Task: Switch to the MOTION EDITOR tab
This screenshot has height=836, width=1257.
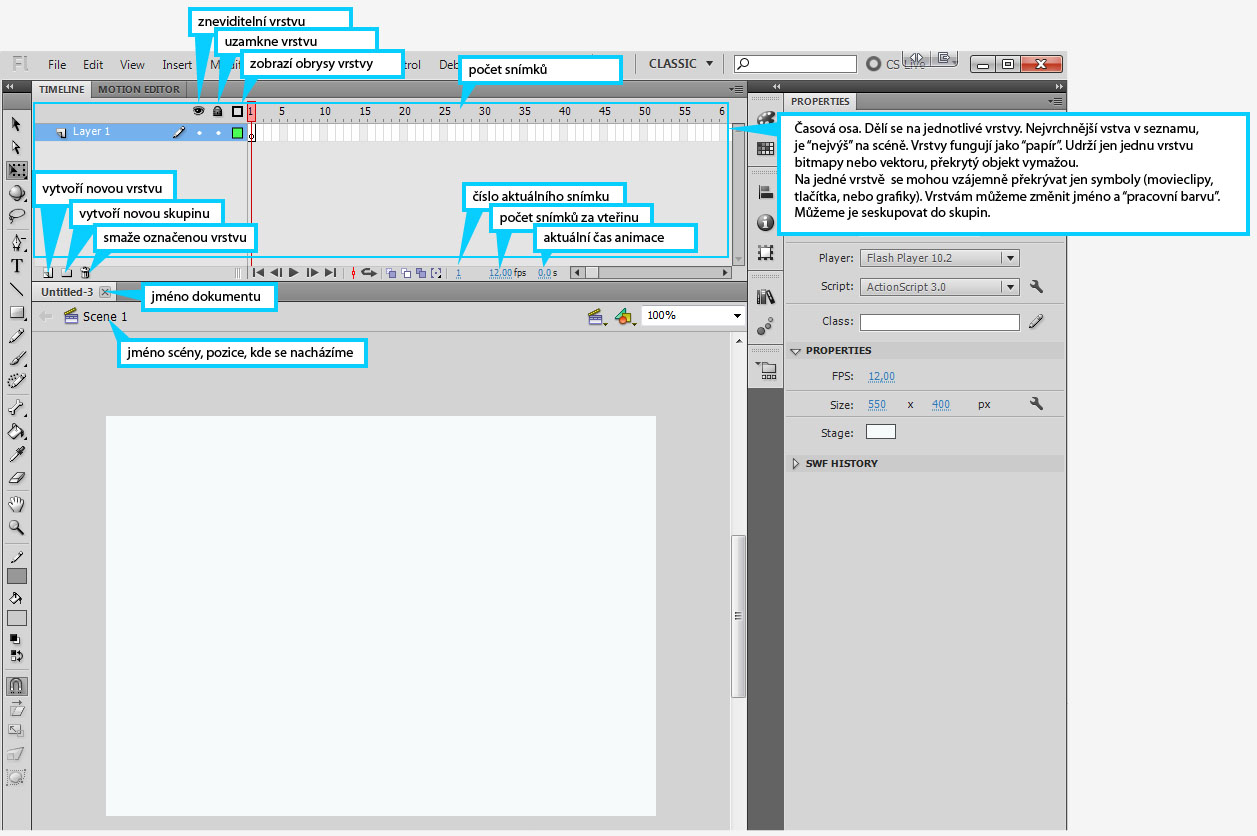Action: tap(139, 89)
